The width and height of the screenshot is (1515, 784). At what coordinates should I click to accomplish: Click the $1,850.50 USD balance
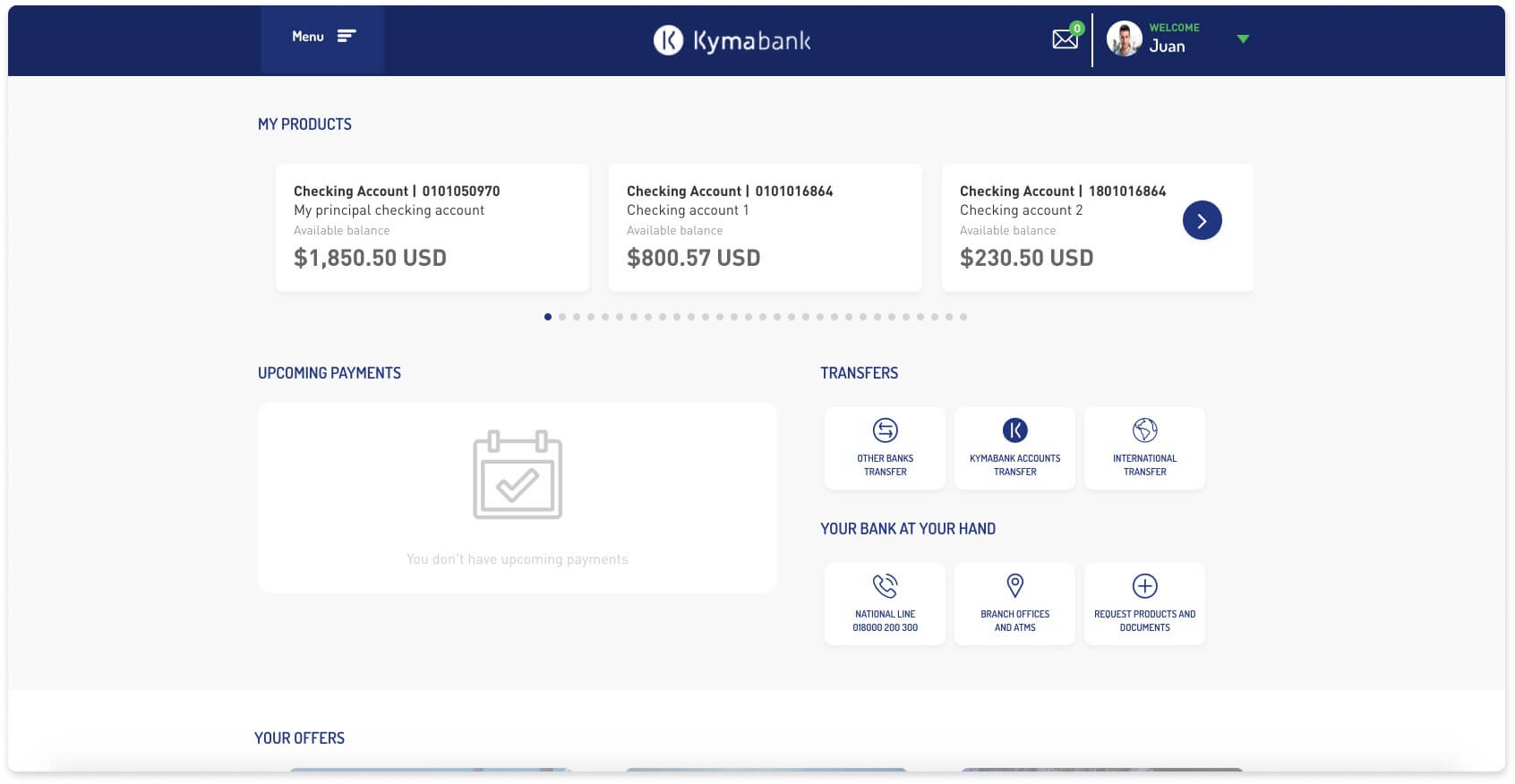pos(370,258)
